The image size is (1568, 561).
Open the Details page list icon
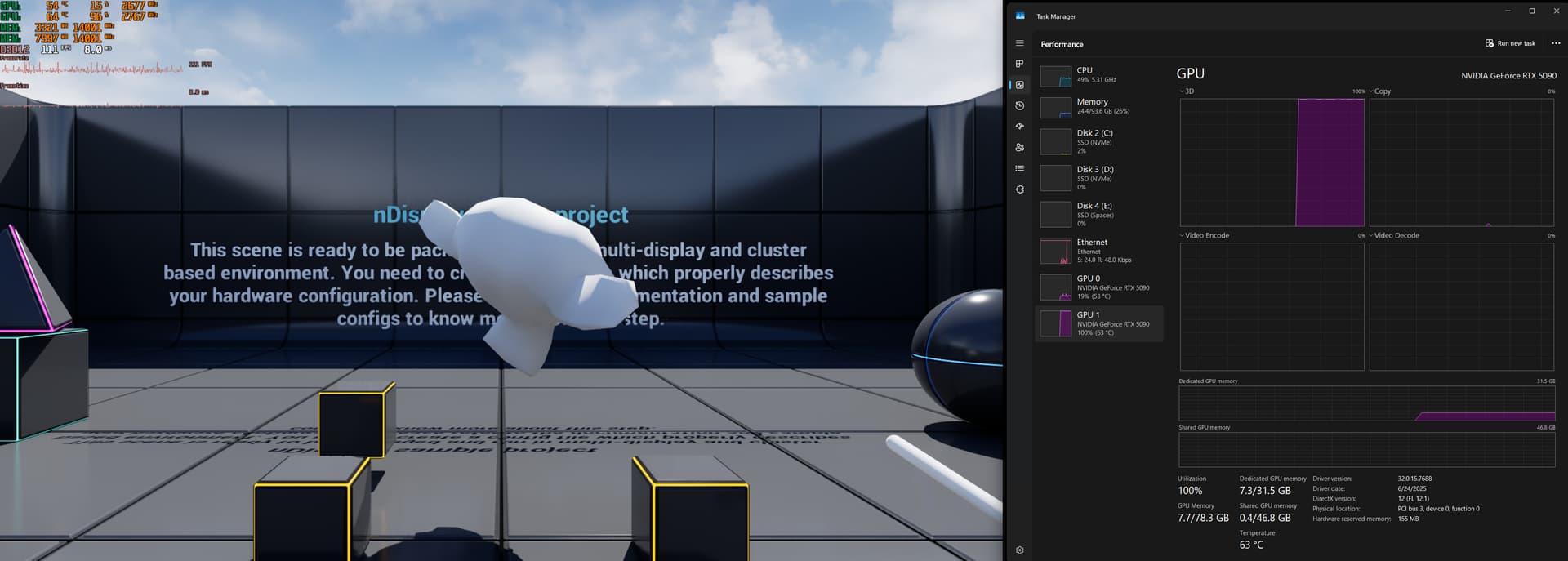[1019, 168]
